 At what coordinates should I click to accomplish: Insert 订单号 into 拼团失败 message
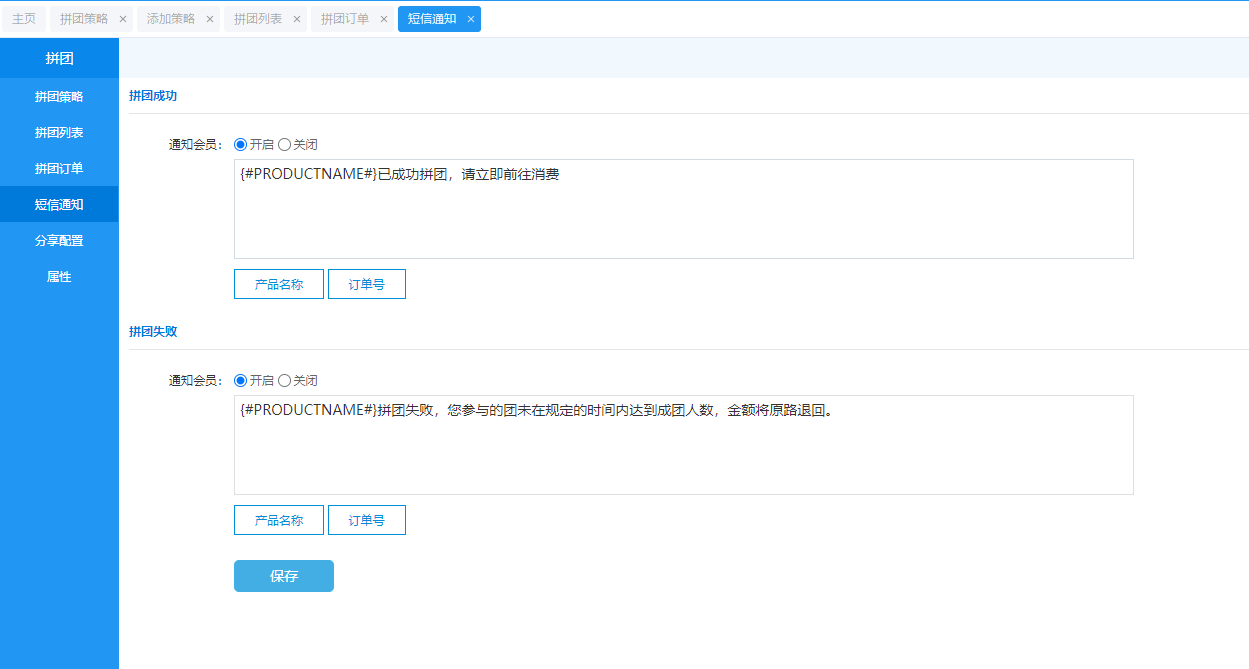pos(366,520)
